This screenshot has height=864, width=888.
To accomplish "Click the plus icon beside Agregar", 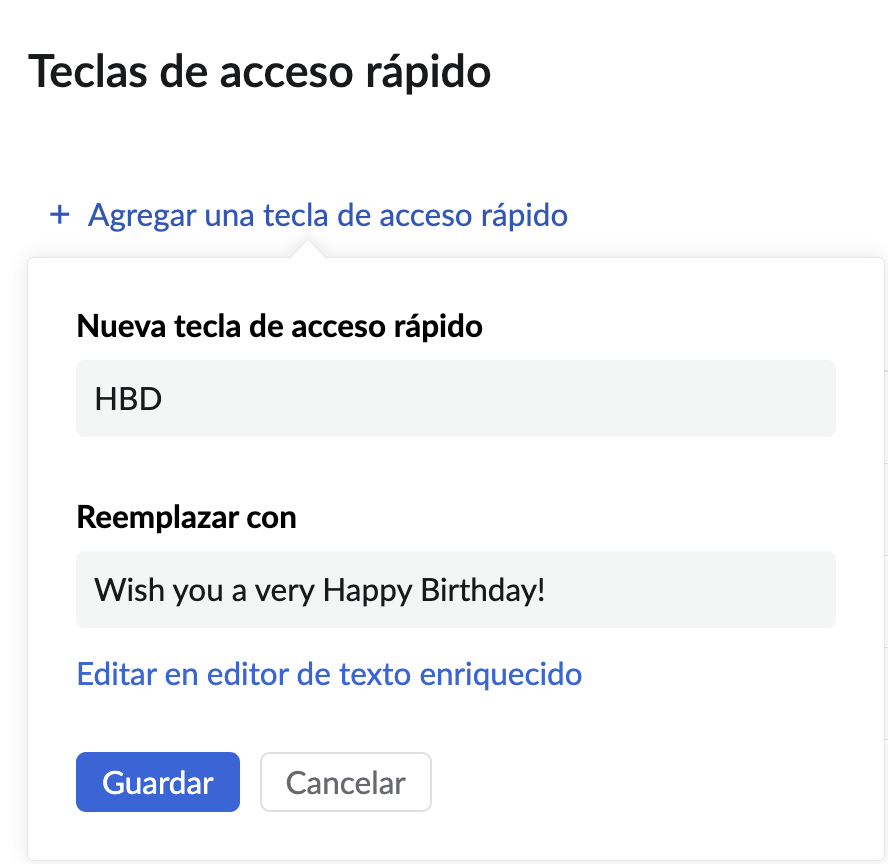I will tap(60, 215).
